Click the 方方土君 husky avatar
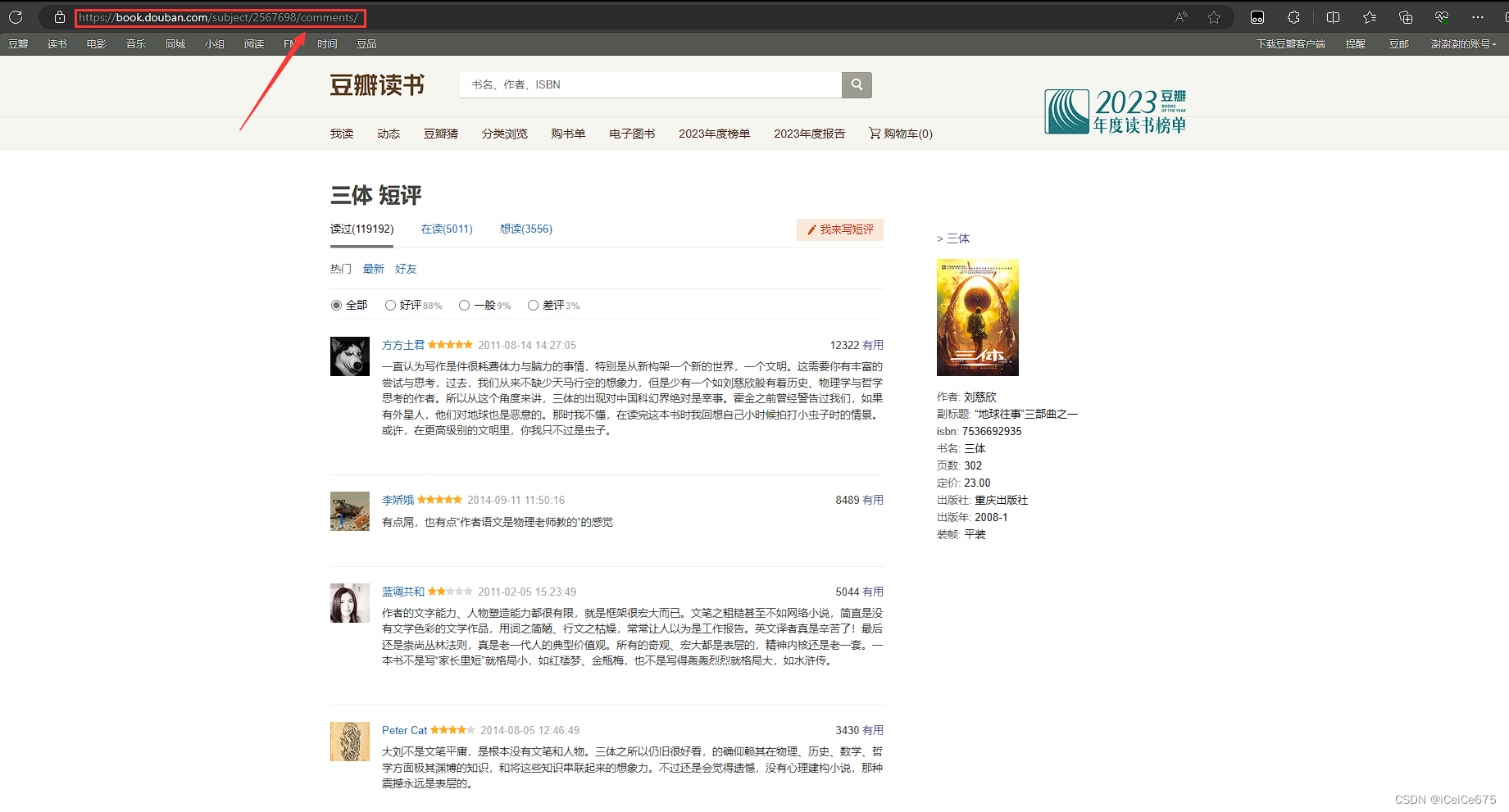Image resolution: width=1509 pixels, height=812 pixels. click(x=350, y=356)
